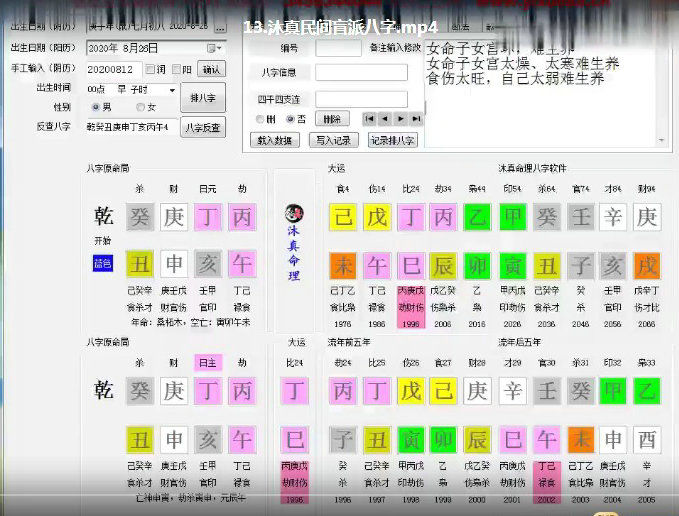
Task: Select highlighted 午 branch tile above 2002
Action: pos(547,440)
